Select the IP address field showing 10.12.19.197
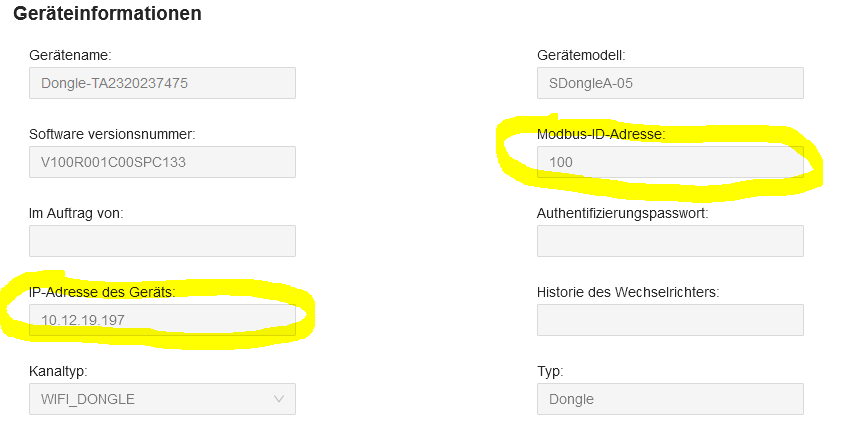848x436 pixels. click(x=162, y=320)
